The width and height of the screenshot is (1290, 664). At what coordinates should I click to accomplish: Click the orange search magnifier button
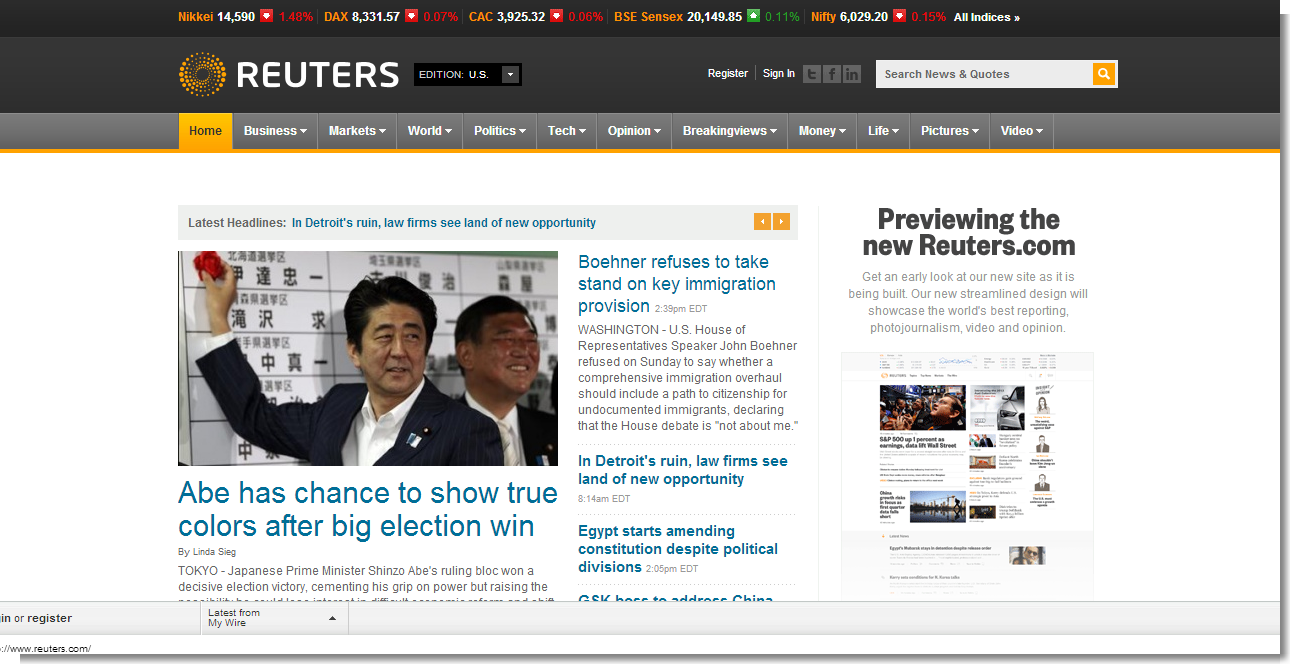pyautogui.click(x=1104, y=74)
